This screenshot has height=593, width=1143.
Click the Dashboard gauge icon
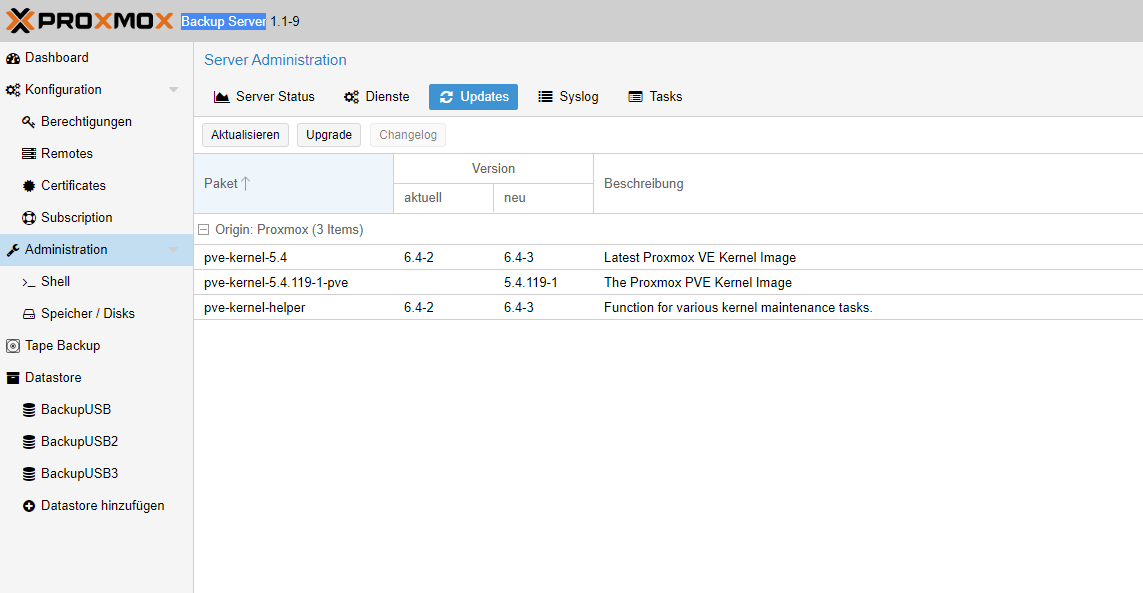click(x=12, y=58)
